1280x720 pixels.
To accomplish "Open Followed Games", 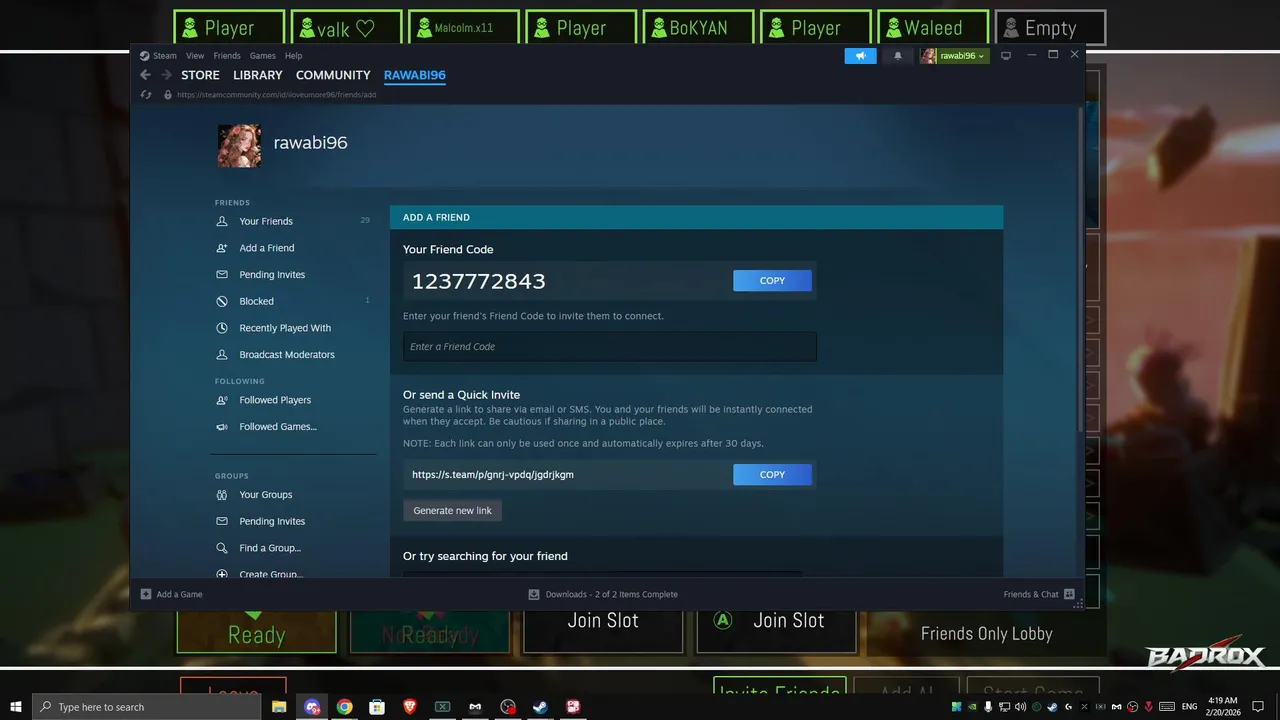I will tap(278, 427).
